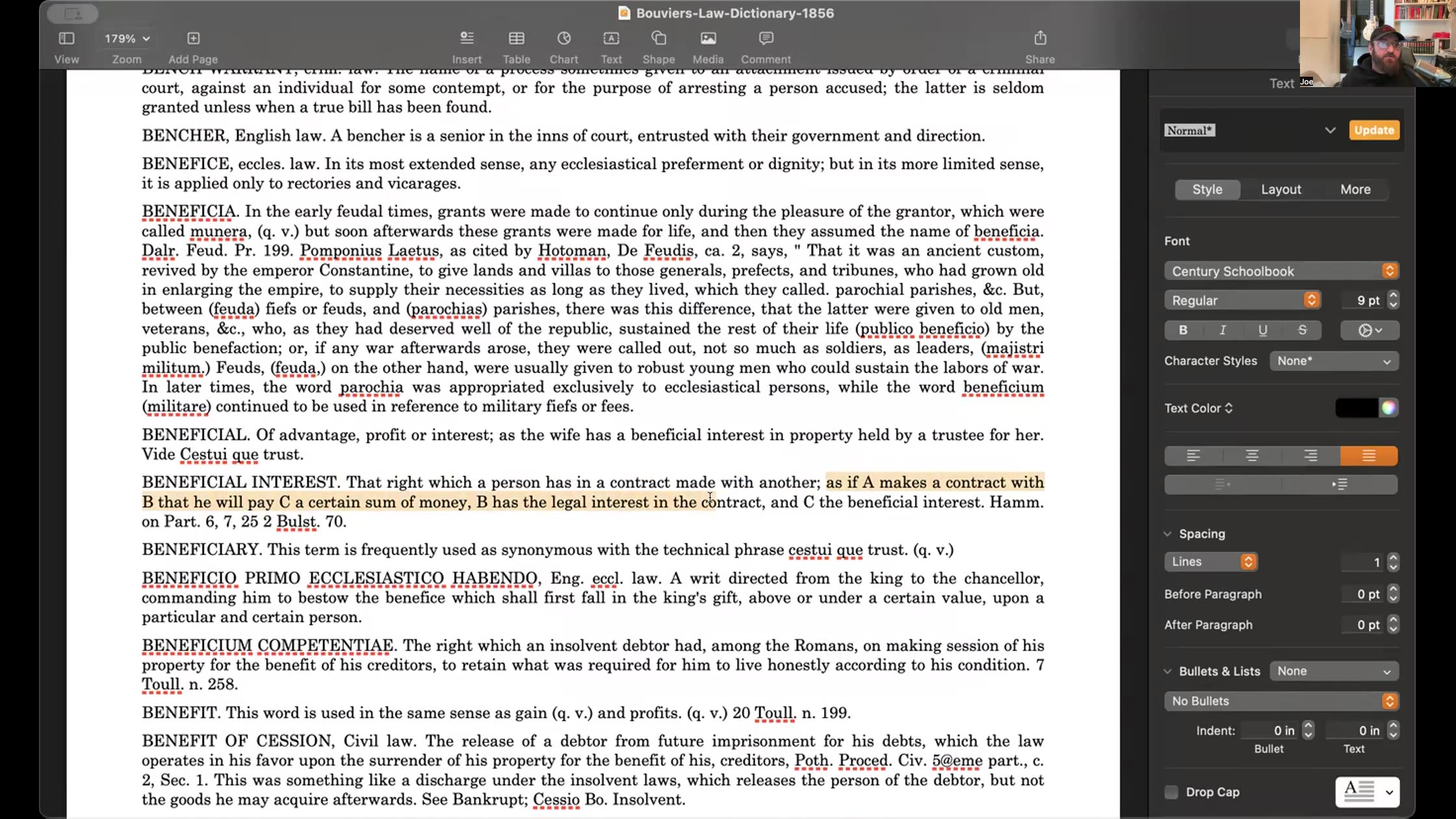Apply center text alignment

point(1251,456)
